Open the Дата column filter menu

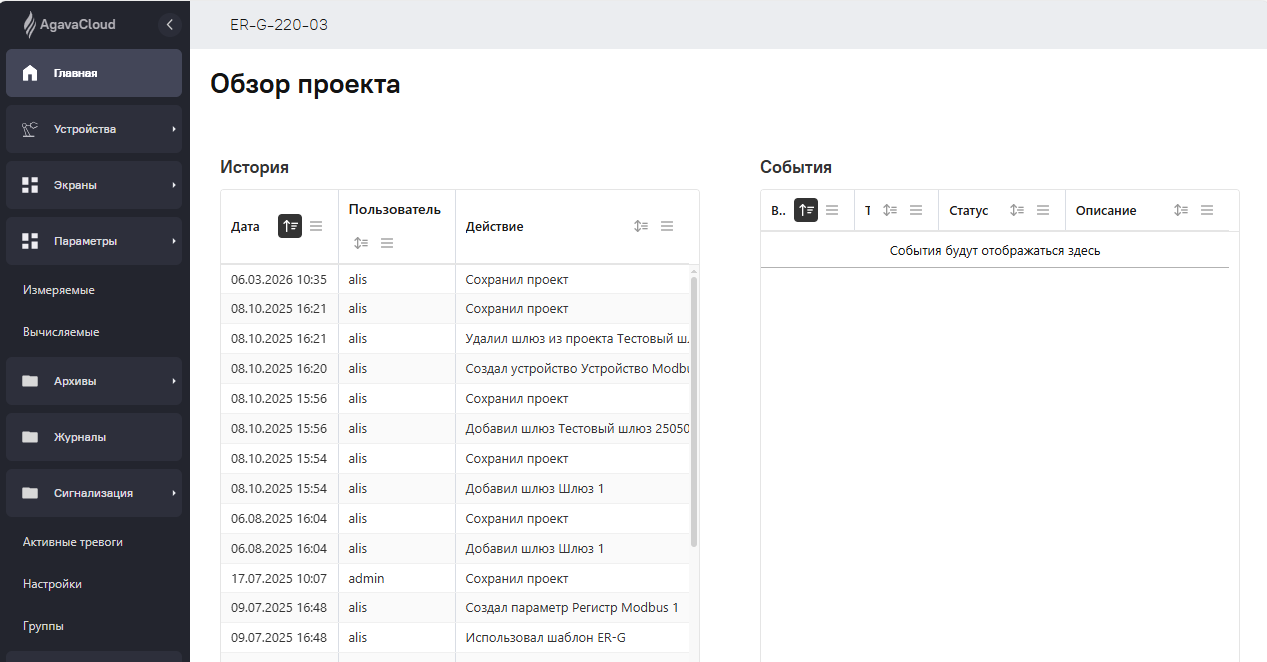click(x=316, y=227)
